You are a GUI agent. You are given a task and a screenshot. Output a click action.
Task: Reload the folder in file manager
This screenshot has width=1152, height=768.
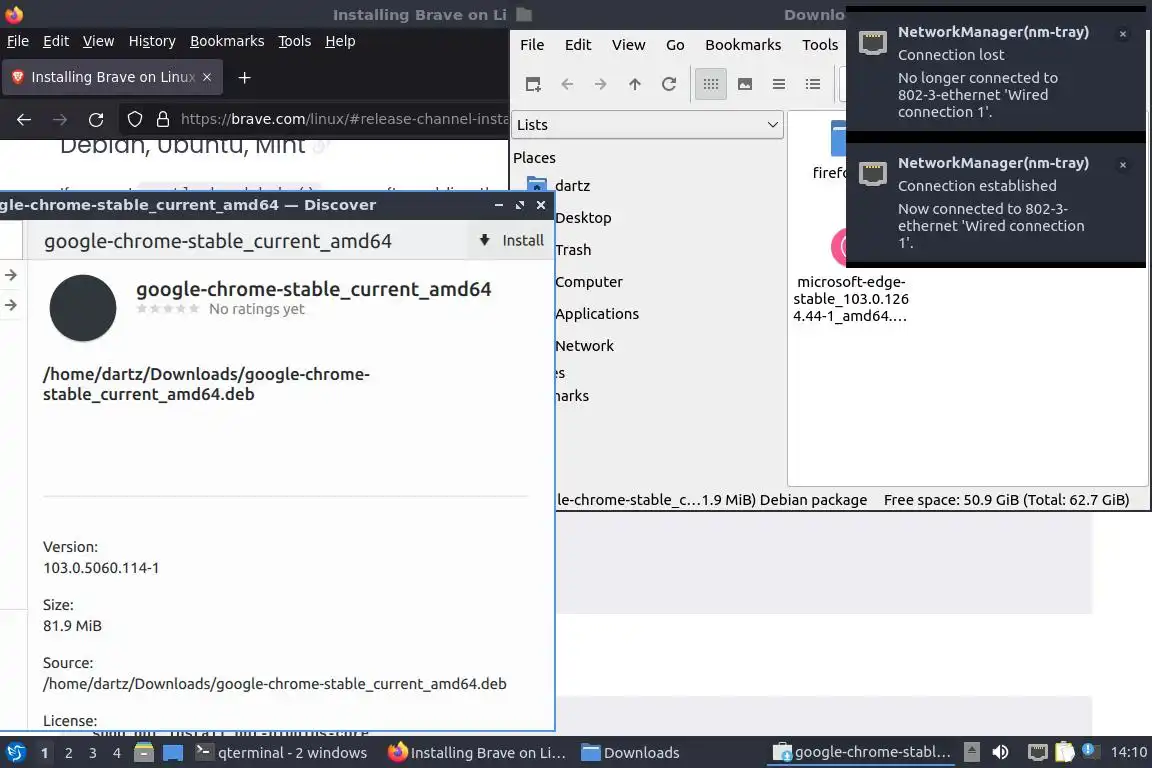669,85
